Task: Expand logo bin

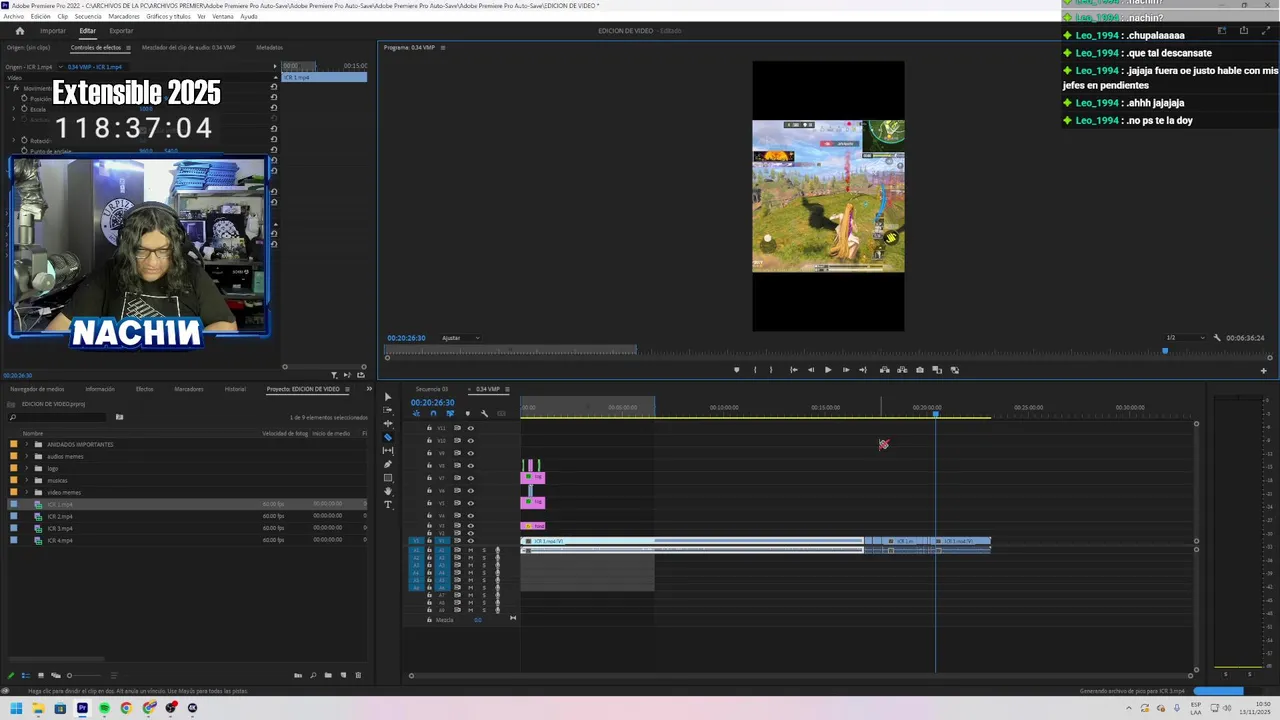Action: point(27,468)
